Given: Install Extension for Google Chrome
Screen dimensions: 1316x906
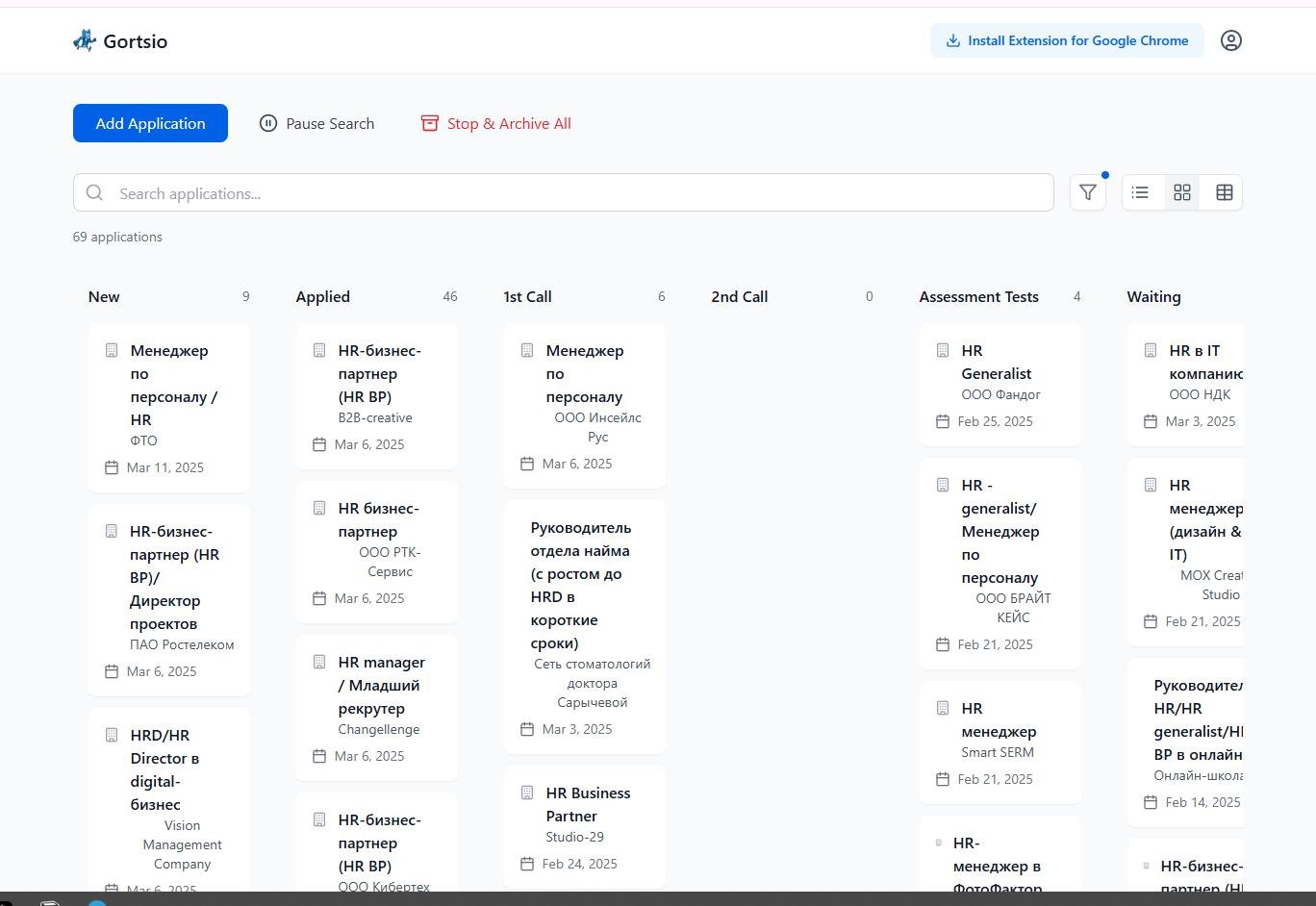Looking at the screenshot, I should (1066, 40).
